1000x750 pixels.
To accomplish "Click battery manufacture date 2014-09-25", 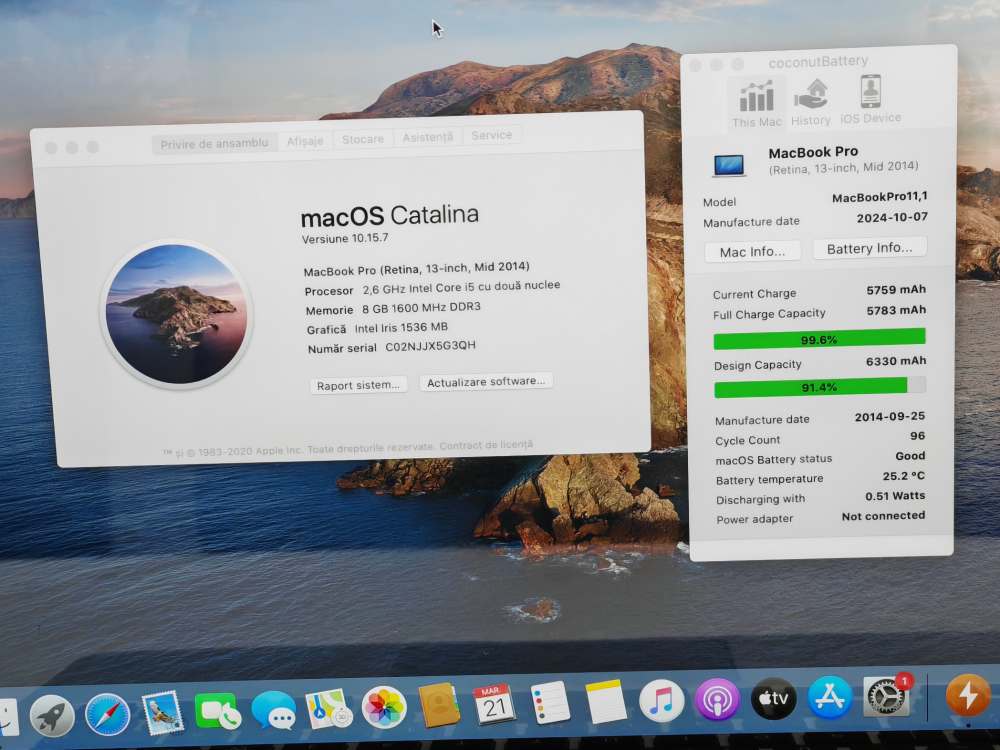I will (x=890, y=416).
